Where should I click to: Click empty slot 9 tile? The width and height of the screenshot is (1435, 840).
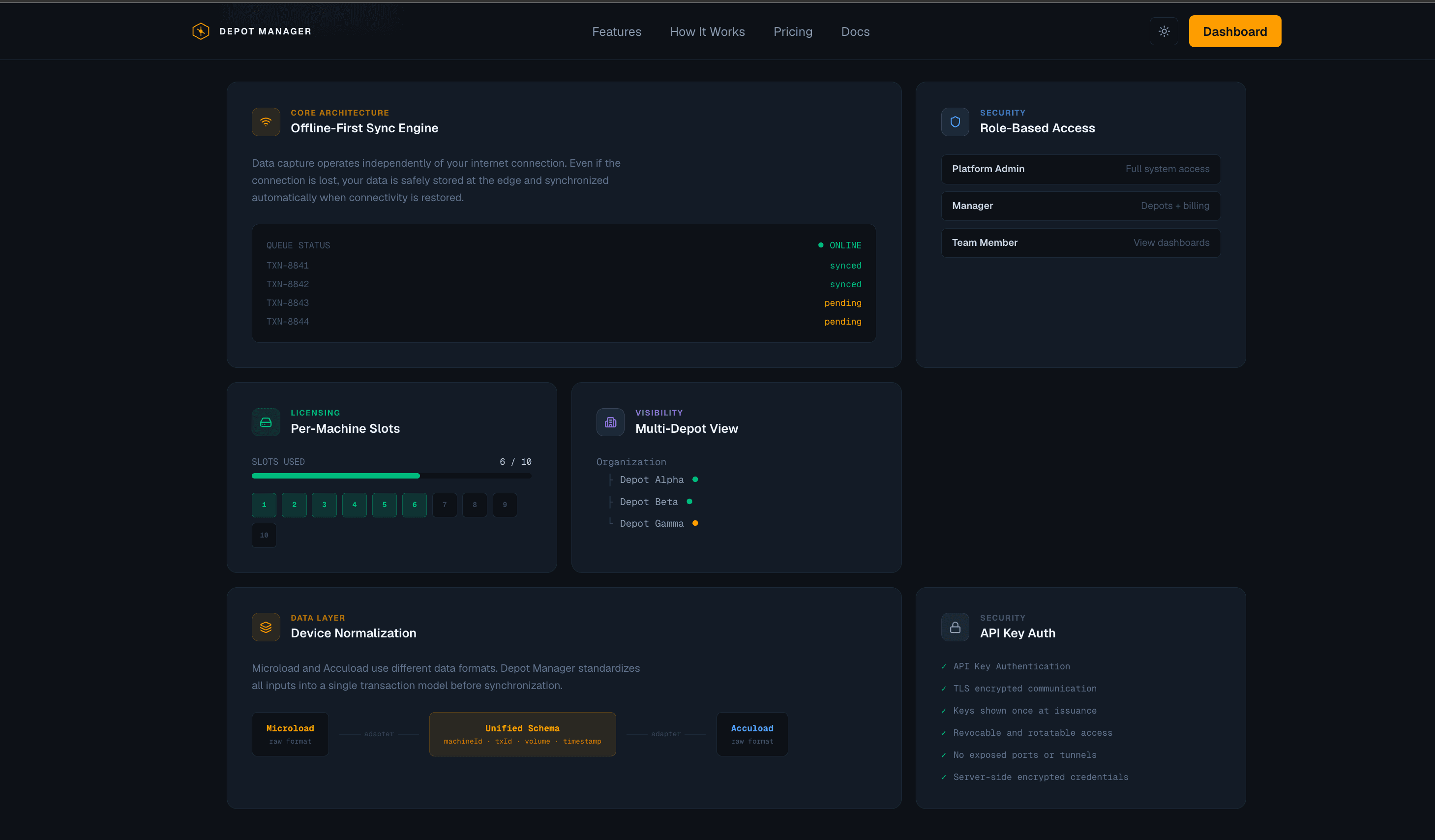(505, 505)
